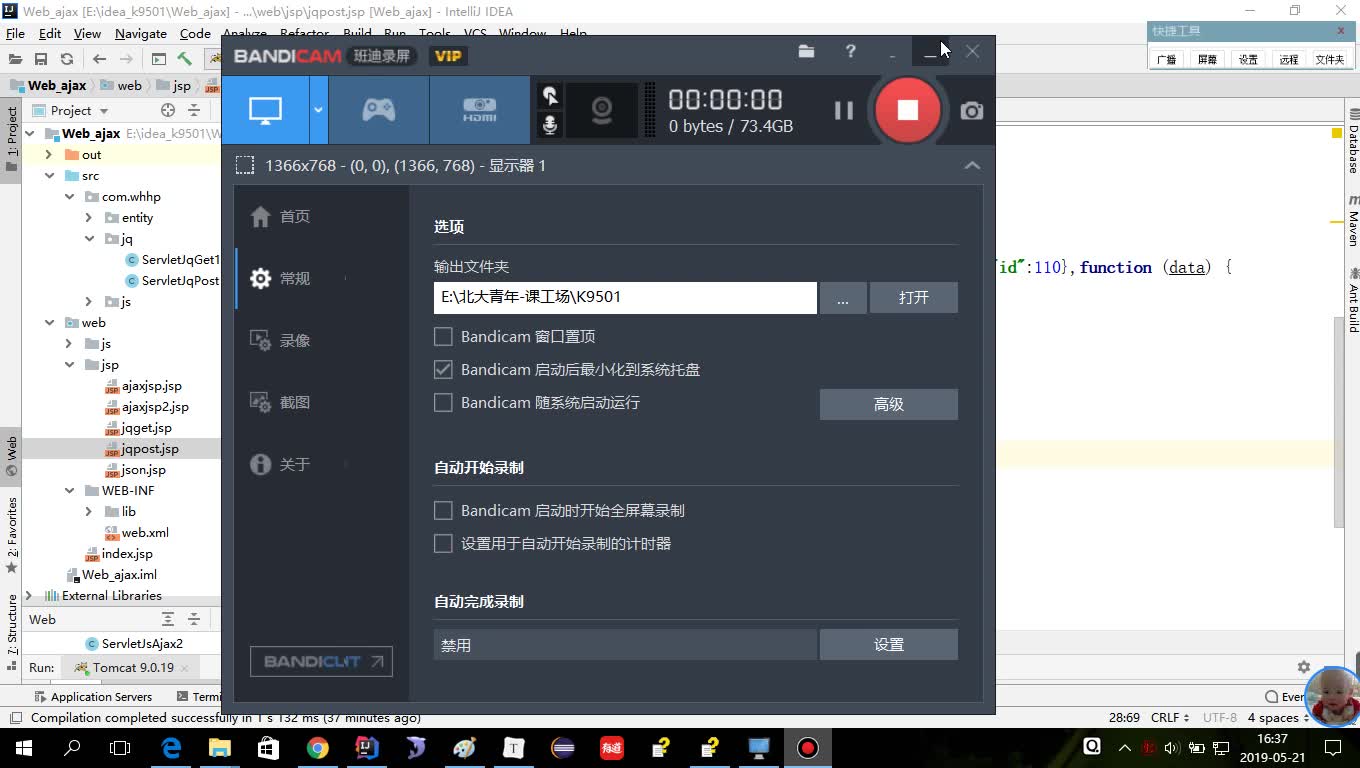The width and height of the screenshot is (1360, 768).
Task: Expand External Libraries node
Action: point(29,596)
